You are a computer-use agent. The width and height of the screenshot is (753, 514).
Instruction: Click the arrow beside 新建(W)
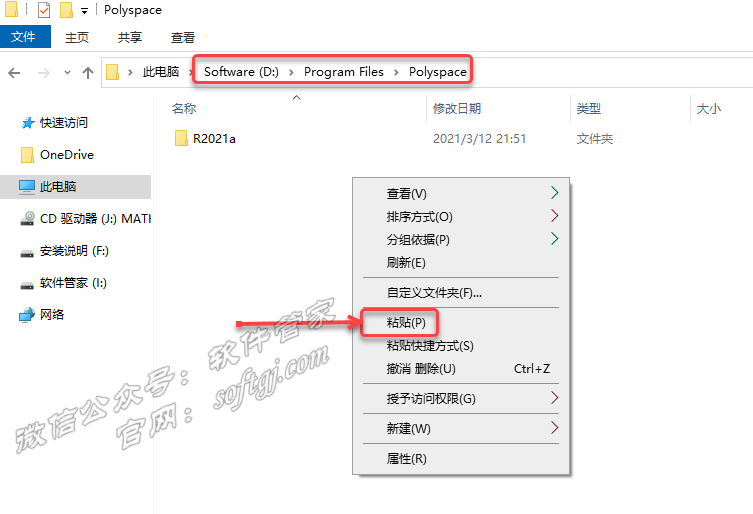coord(555,428)
